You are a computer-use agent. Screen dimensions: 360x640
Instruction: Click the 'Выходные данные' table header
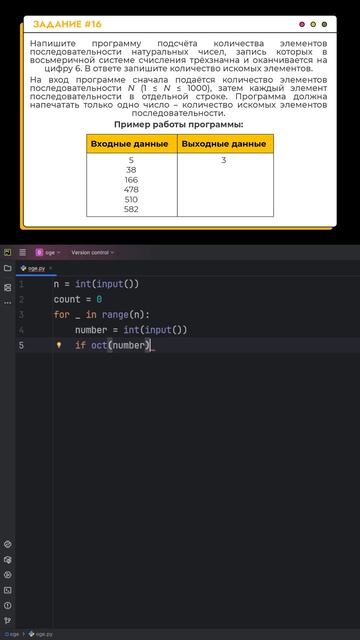[224, 144]
